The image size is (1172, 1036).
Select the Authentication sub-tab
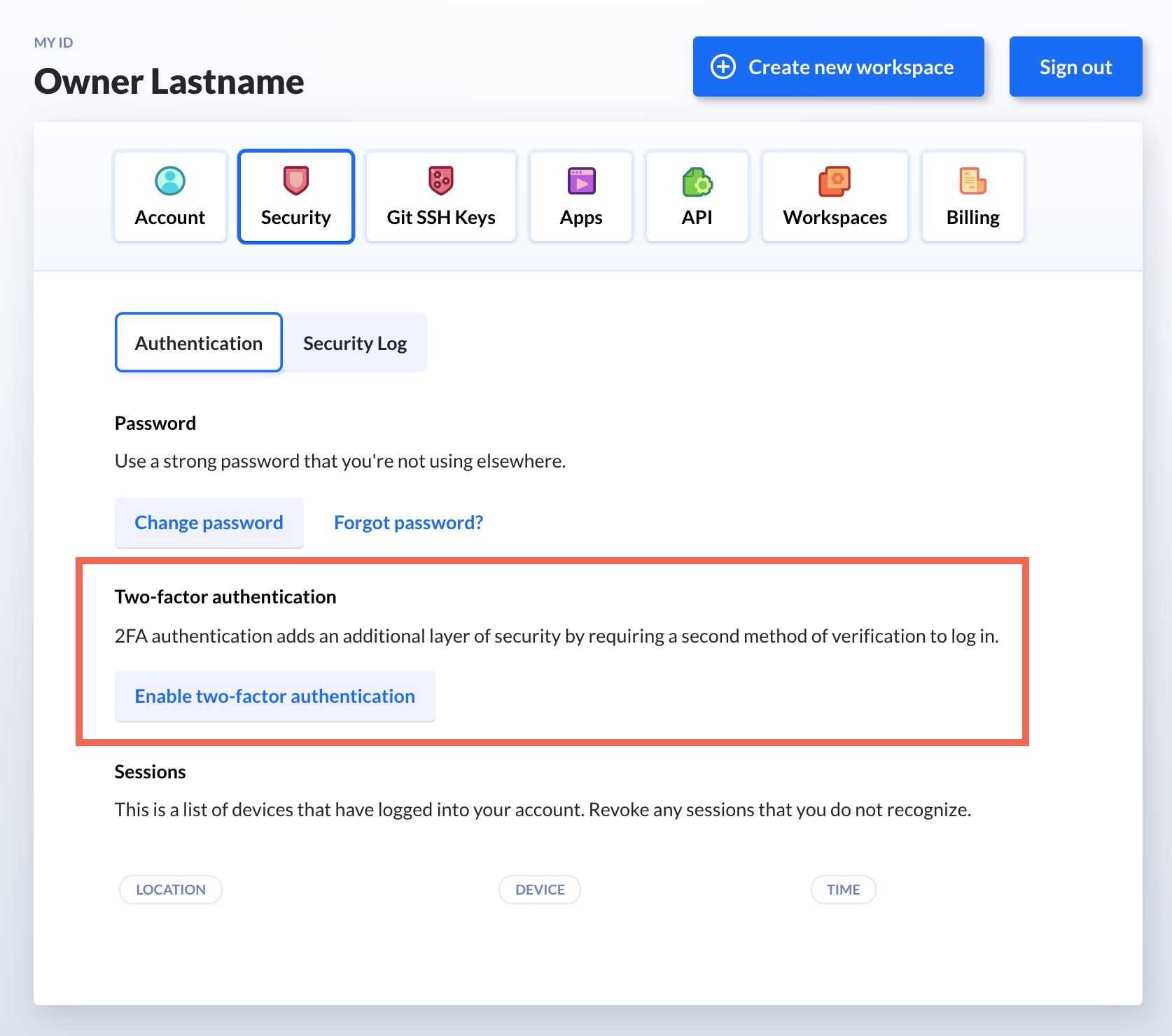199,342
